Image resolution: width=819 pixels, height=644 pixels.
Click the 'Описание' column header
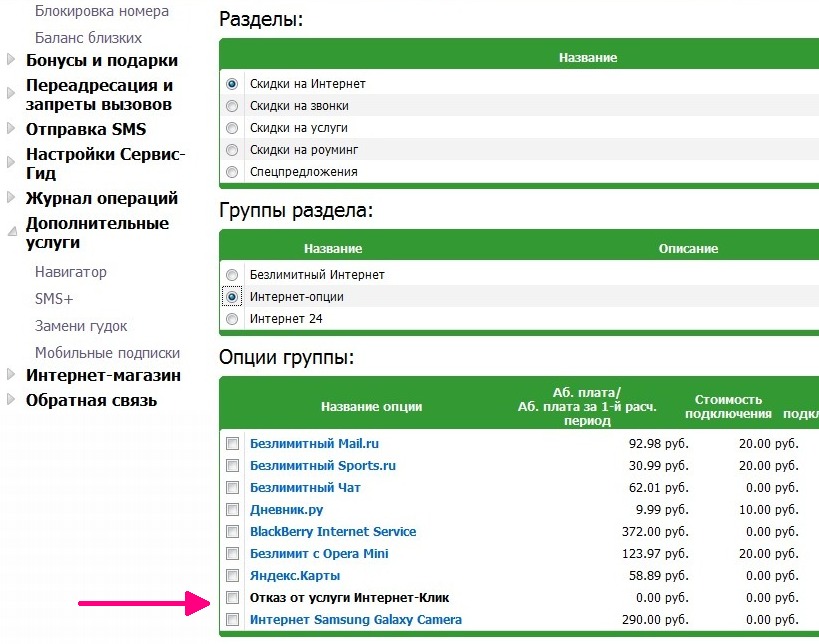click(x=688, y=249)
